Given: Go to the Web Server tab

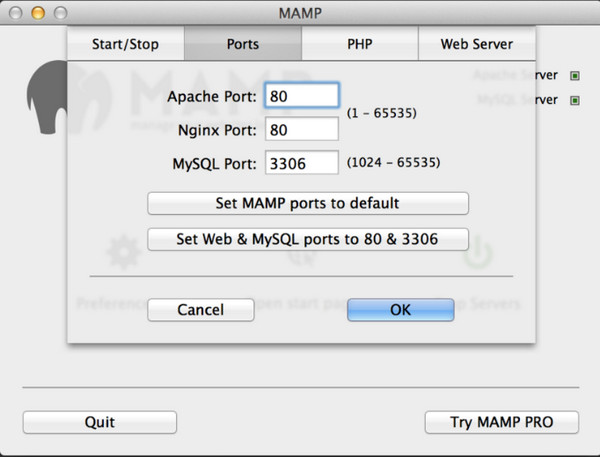Looking at the screenshot, I should [476, 44].
